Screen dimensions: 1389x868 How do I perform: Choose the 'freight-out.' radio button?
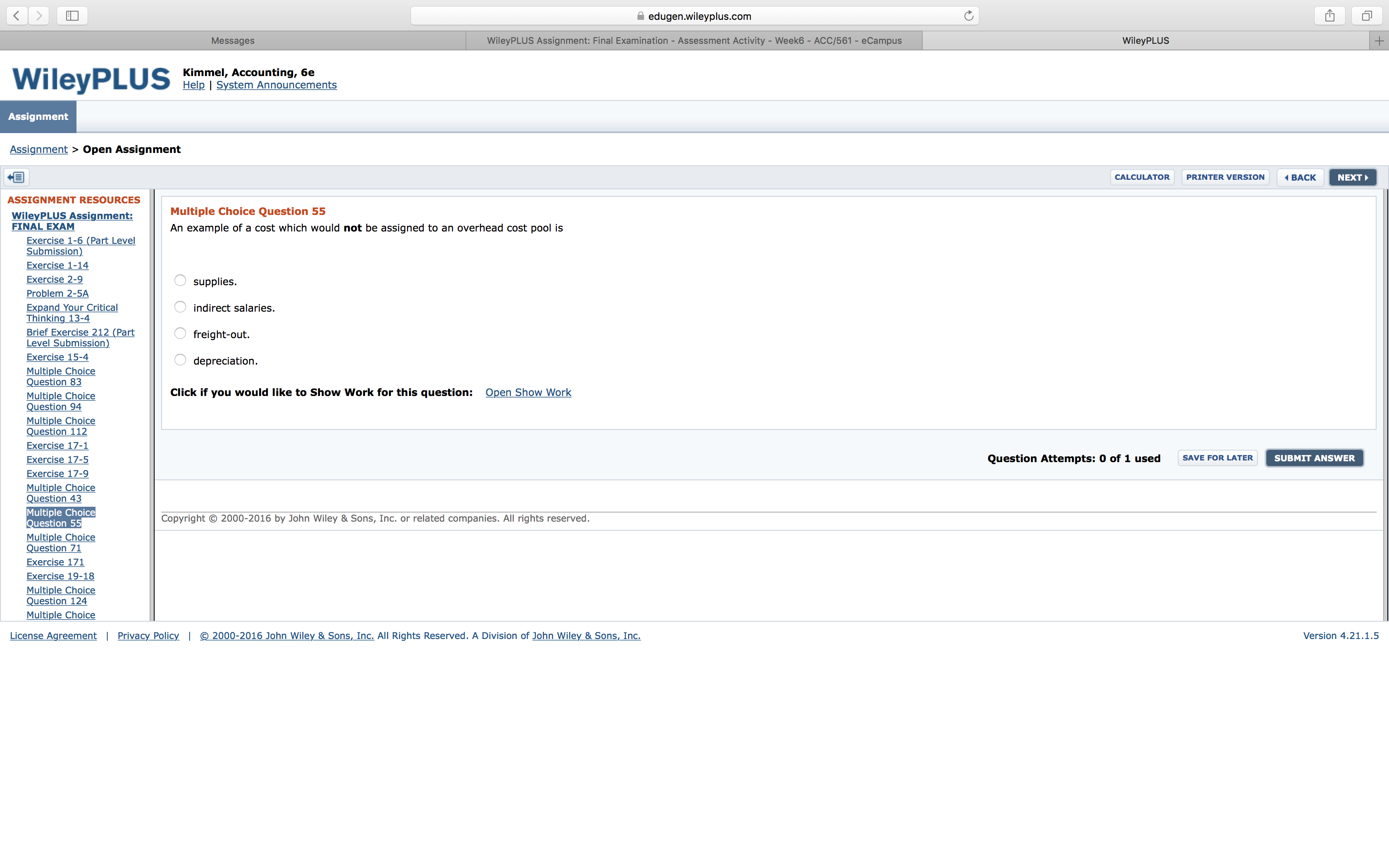(180, 334)
